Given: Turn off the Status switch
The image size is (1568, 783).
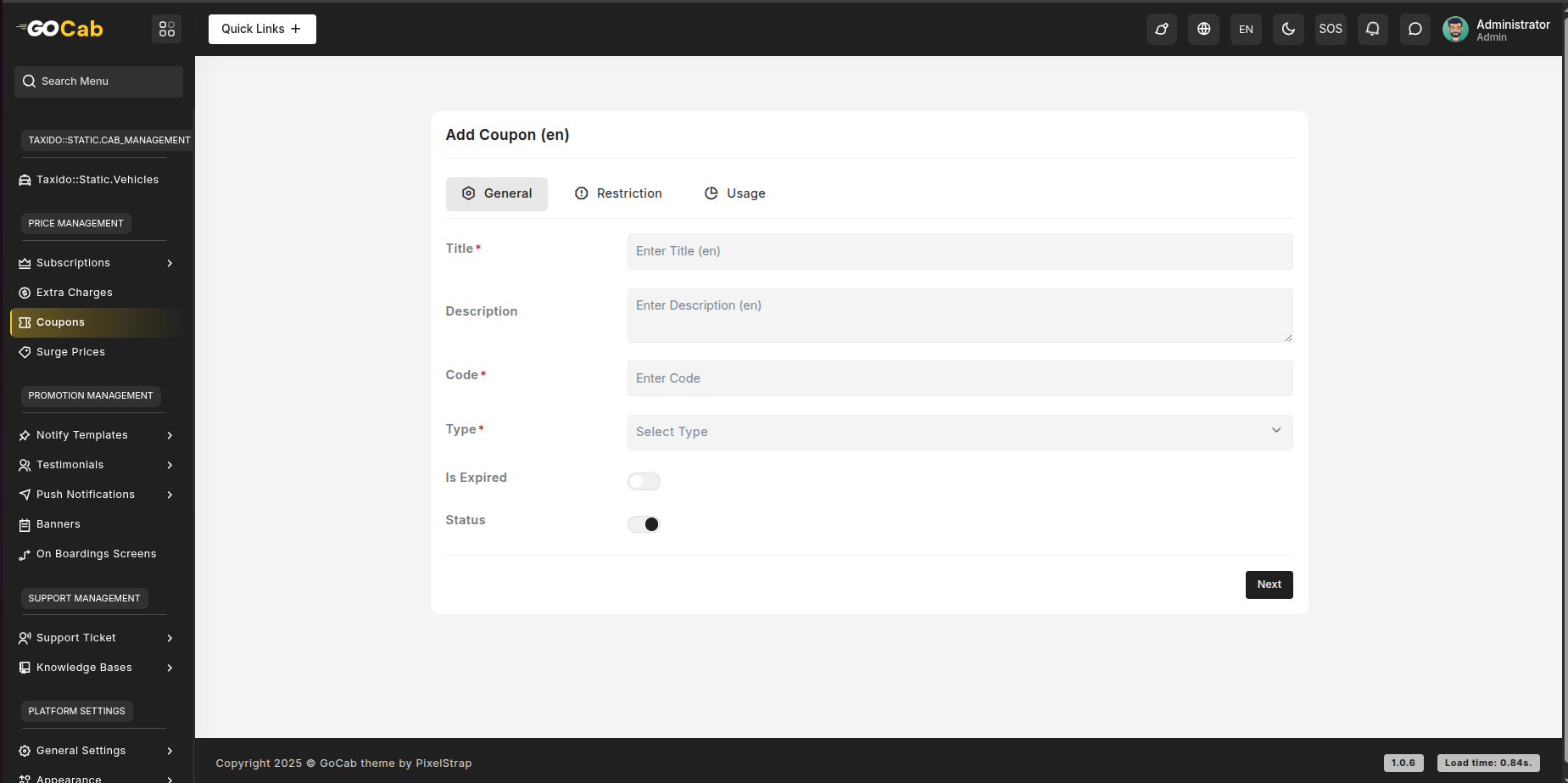Looking at the screenshot, I should click(x=644, y=524).
